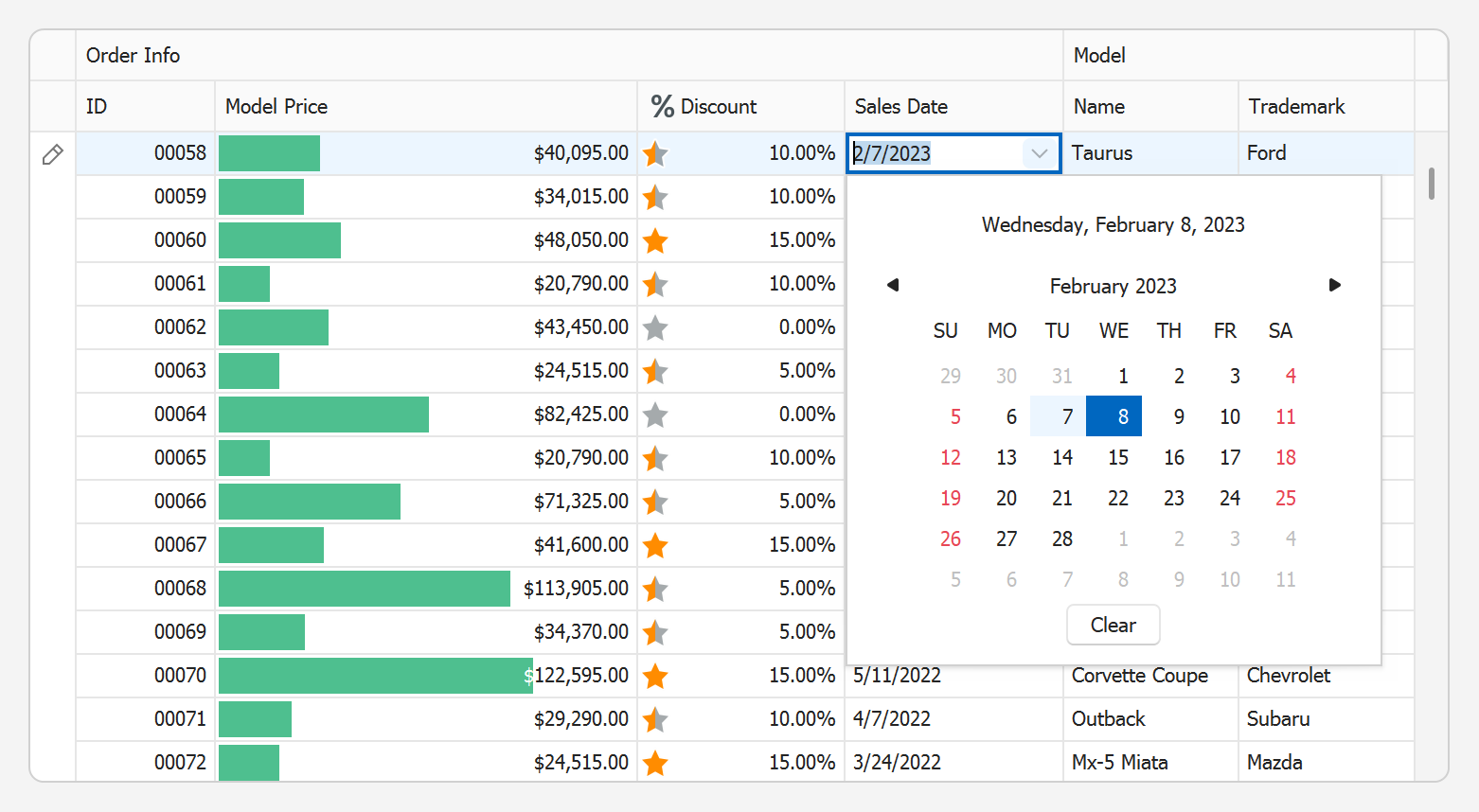Pick February 25 in the calendar
The image size is (1479, 812).
(x=1285, y=498)
